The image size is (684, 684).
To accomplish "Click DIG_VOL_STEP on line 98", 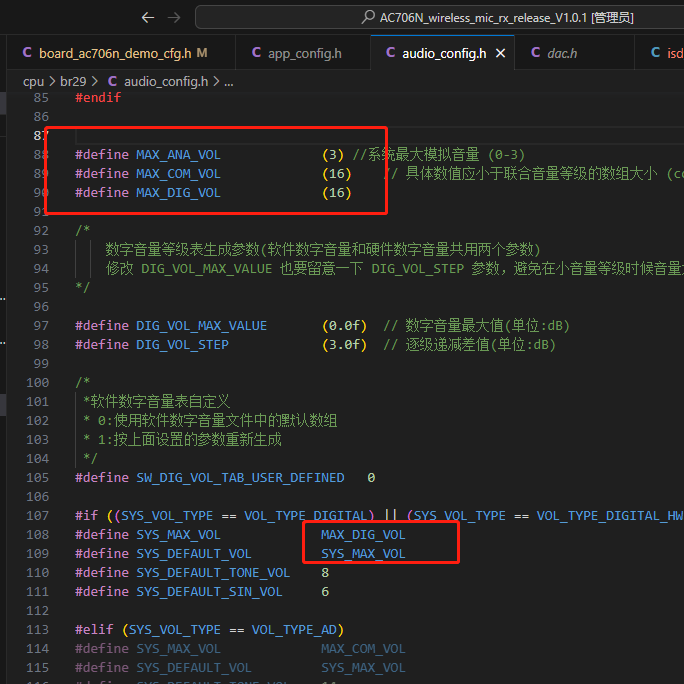I will (182, 345).
